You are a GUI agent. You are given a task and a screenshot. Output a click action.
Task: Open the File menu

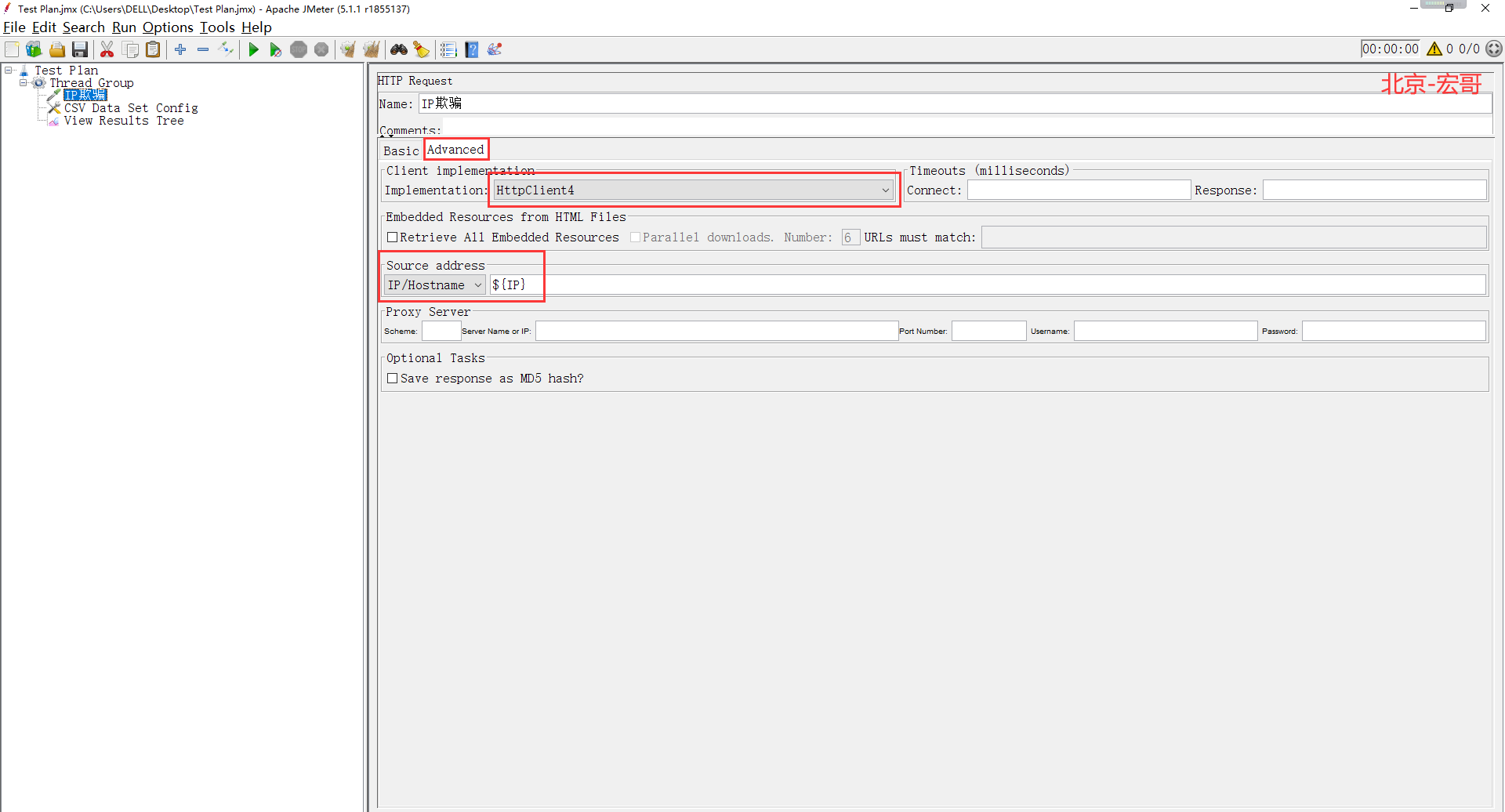14,27
